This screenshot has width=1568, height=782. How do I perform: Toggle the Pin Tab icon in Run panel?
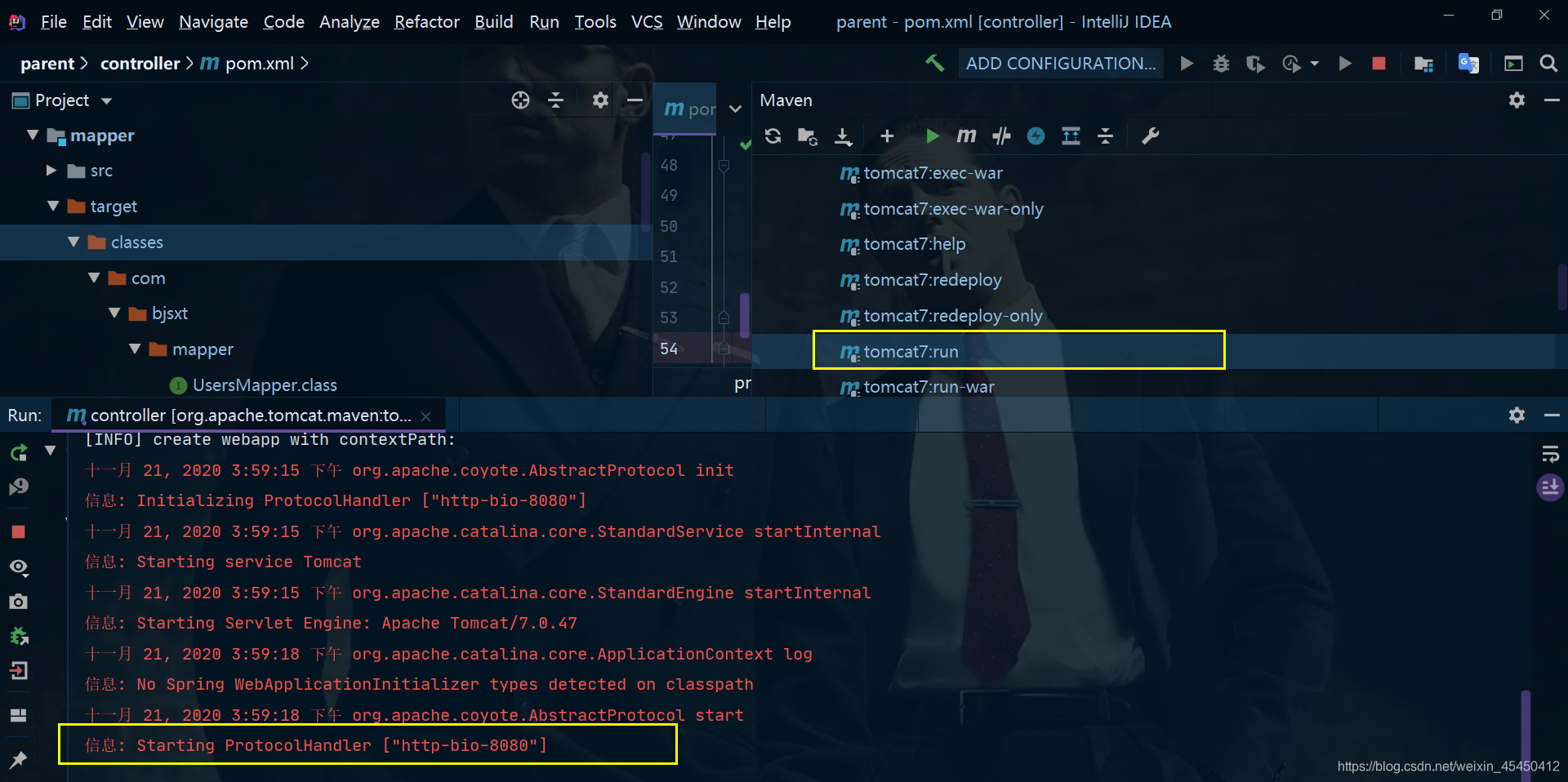(x=18, y=760)
